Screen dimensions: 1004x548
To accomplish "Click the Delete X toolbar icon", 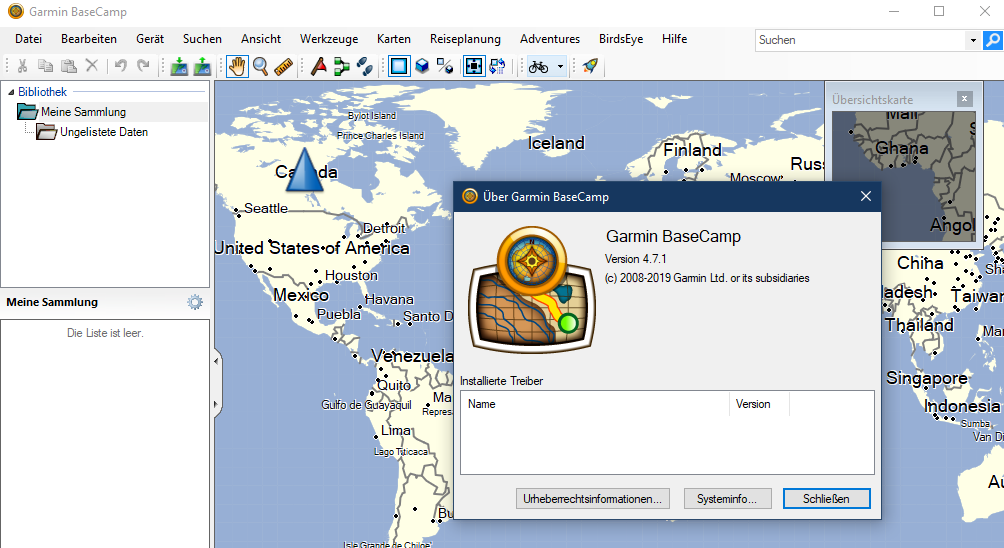I will tap(92, 66).
